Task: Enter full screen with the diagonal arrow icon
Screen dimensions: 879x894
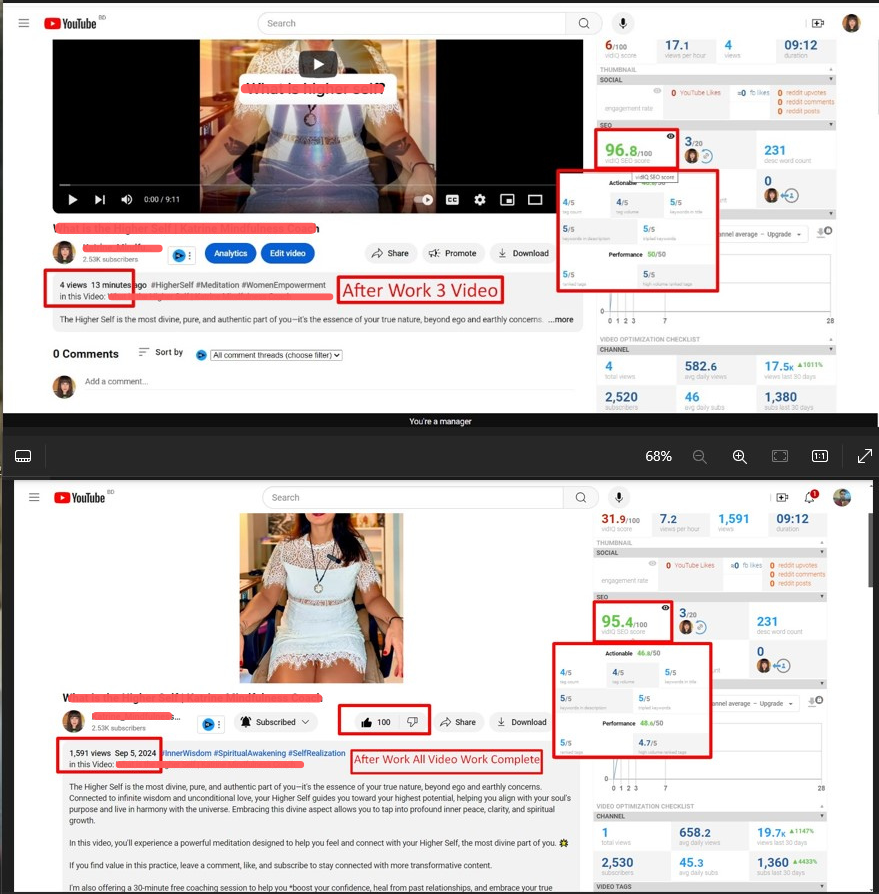Action: [x=865, y=456]
